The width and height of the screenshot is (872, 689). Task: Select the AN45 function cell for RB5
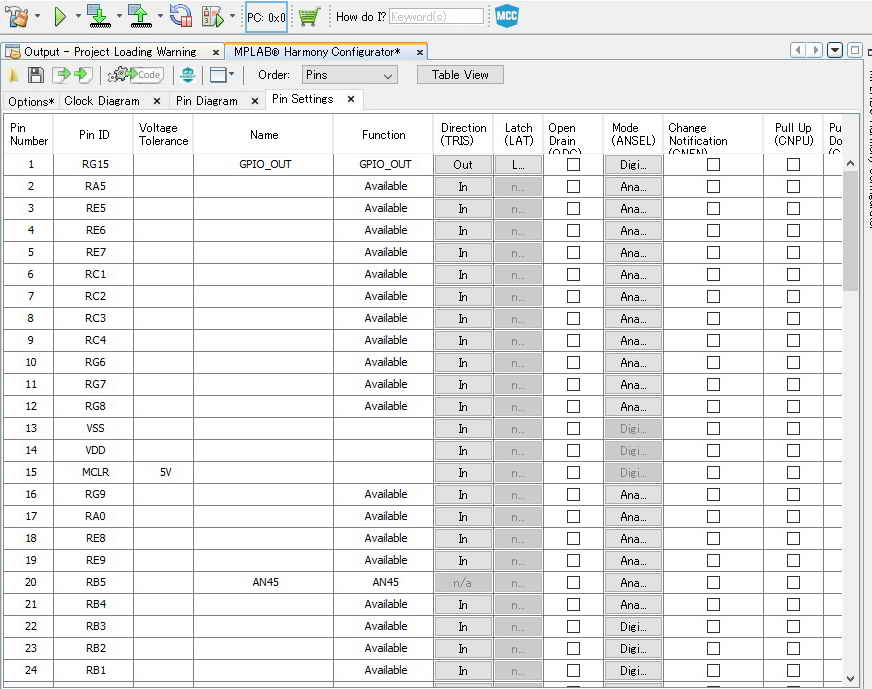point(384,582)
